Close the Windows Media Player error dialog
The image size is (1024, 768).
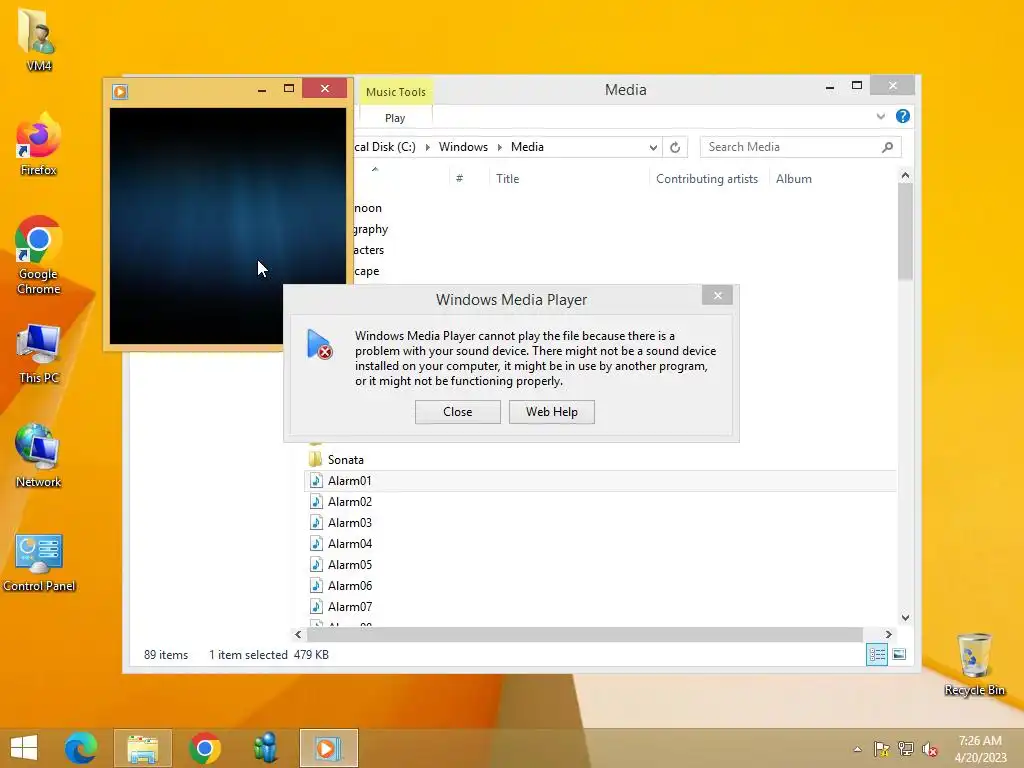[457, 412]
